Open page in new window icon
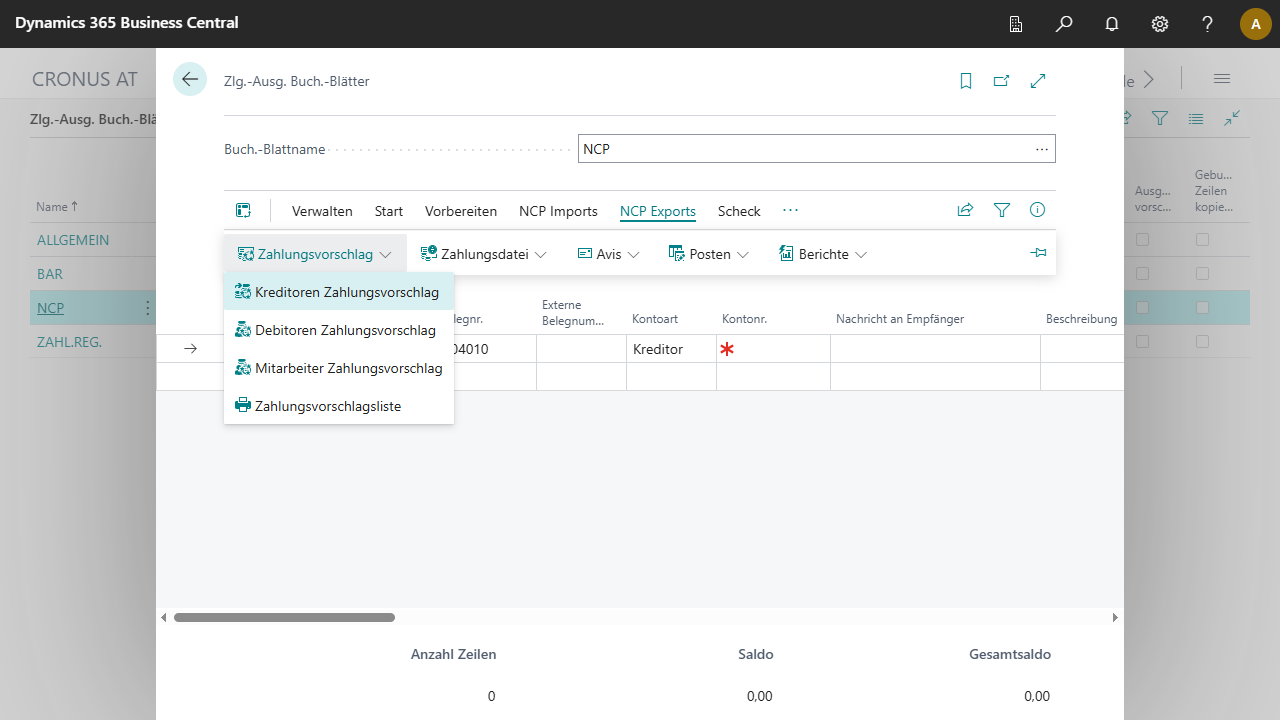Screen dimensions: 1280x720 pyautogui.click(x=1001, y=81)
